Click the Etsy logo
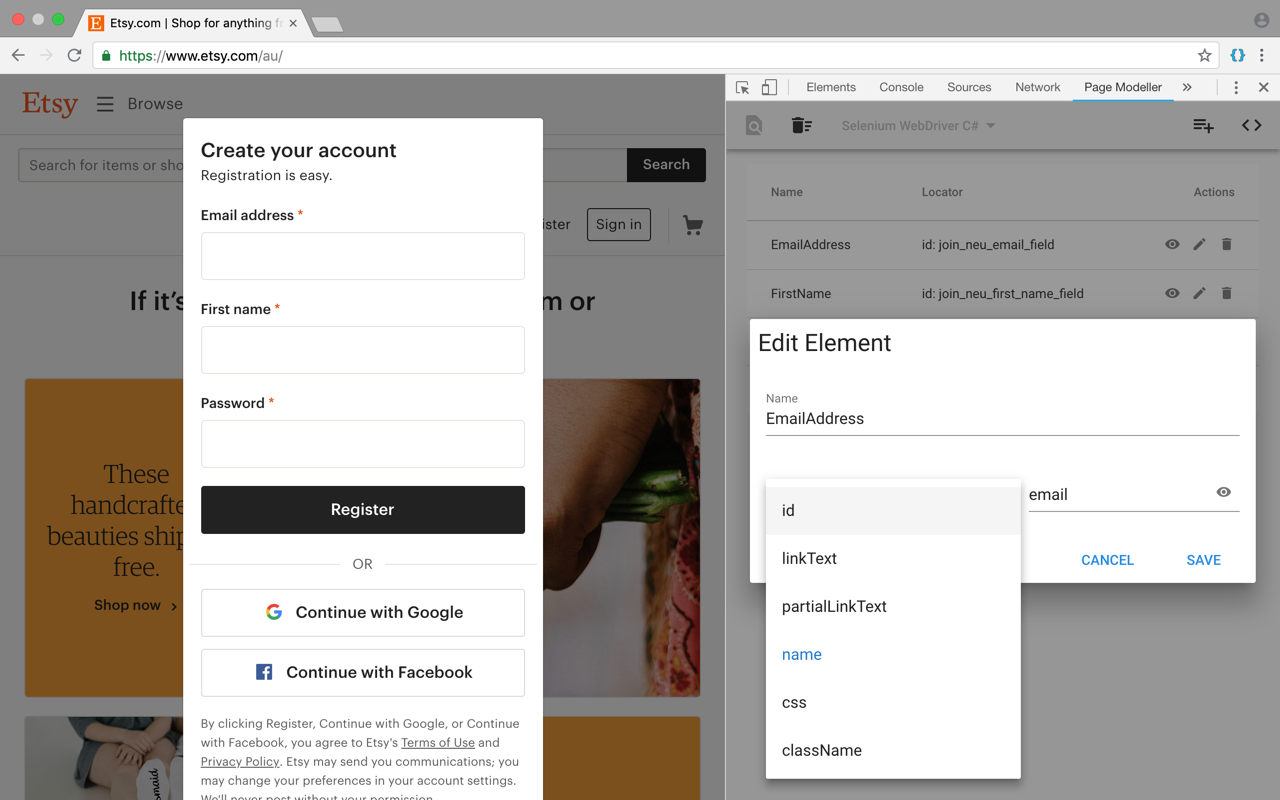Viewport: 1280px width, 800px height. 50,103
